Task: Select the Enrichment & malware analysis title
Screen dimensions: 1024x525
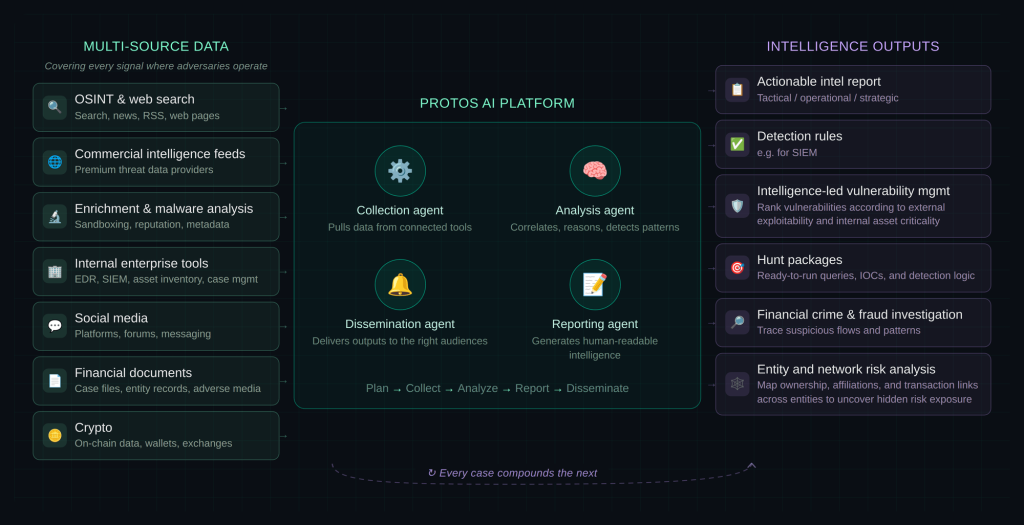Action: pyautogui.click(x=164, y=209)
